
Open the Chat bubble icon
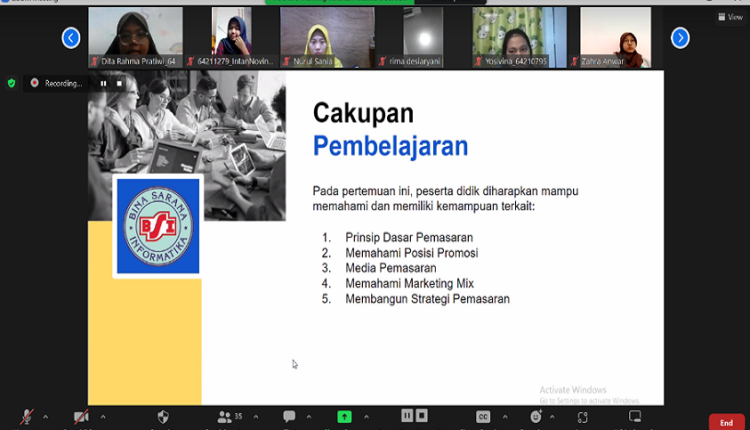point(289,417)
